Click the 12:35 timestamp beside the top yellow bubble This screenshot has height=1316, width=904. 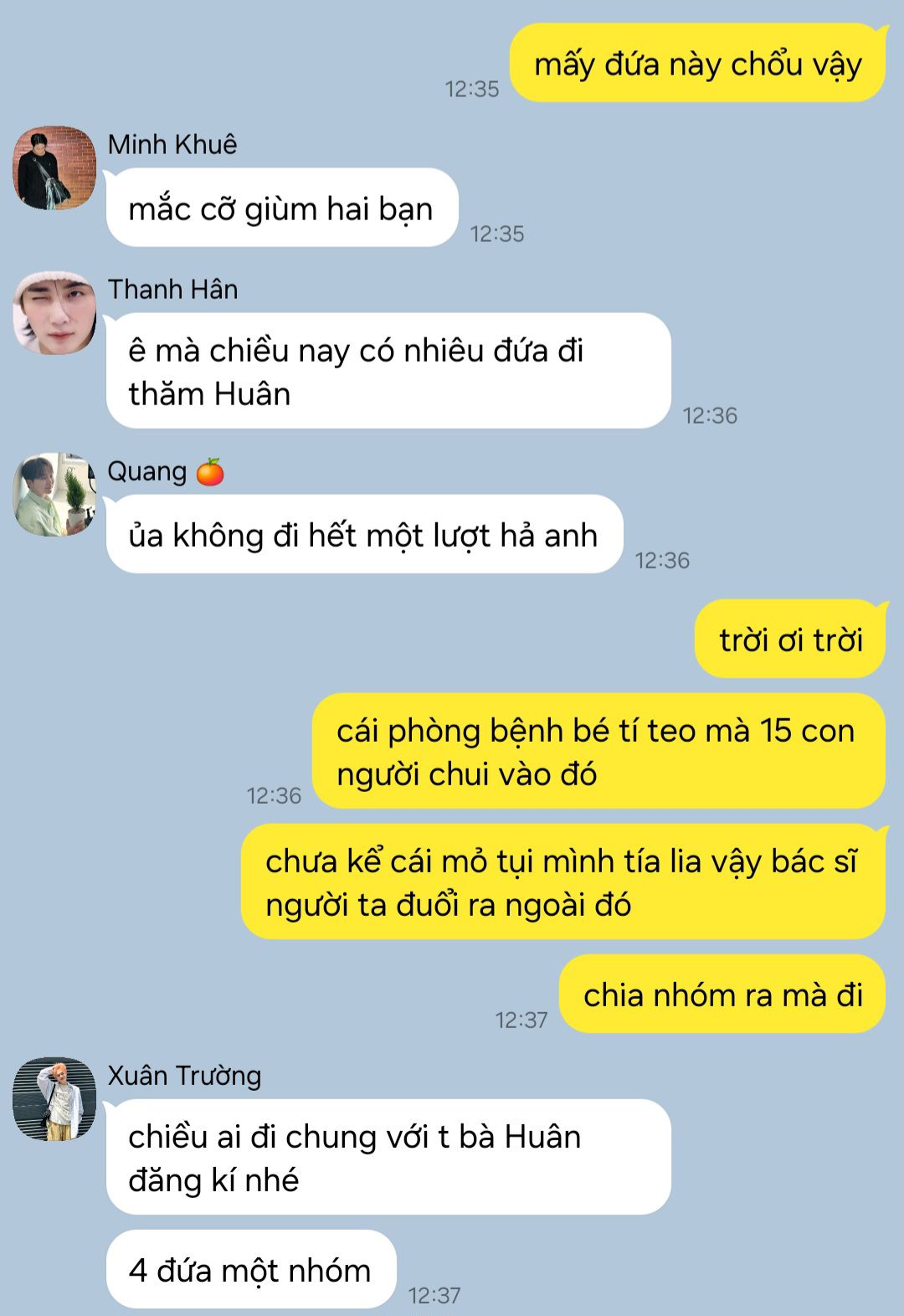pyautogui.click(x=471, y=89)
